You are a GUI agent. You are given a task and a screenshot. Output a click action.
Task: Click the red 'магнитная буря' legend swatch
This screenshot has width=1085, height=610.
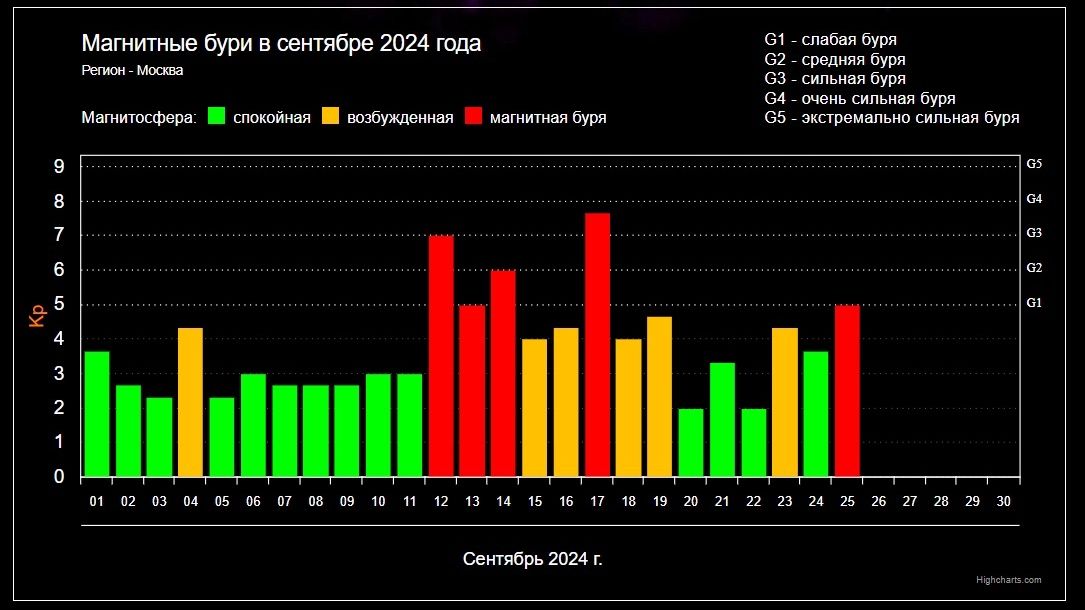point(473,117)
